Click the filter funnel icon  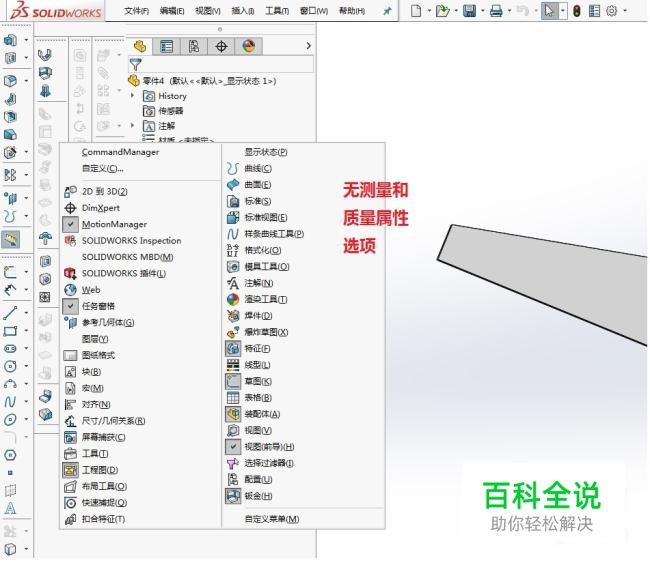(136, 64)
